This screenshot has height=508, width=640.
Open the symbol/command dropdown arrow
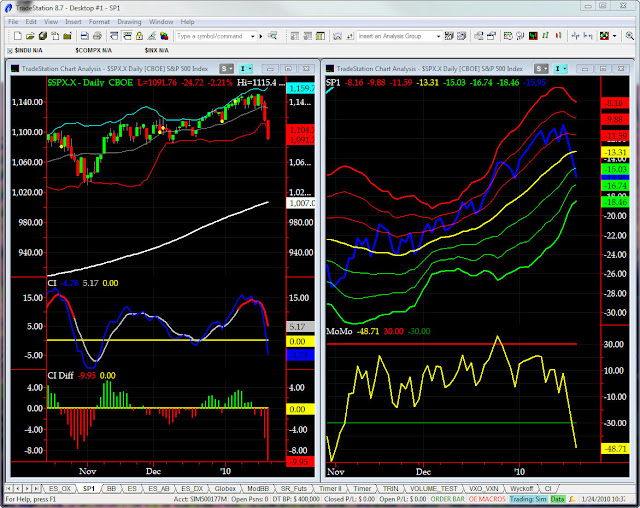tap(253, 36)
